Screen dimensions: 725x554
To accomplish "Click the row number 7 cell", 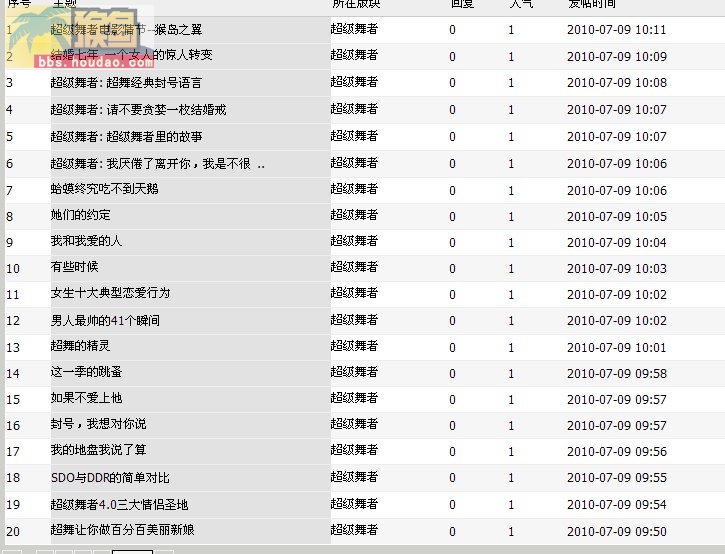I will point(9,191).
